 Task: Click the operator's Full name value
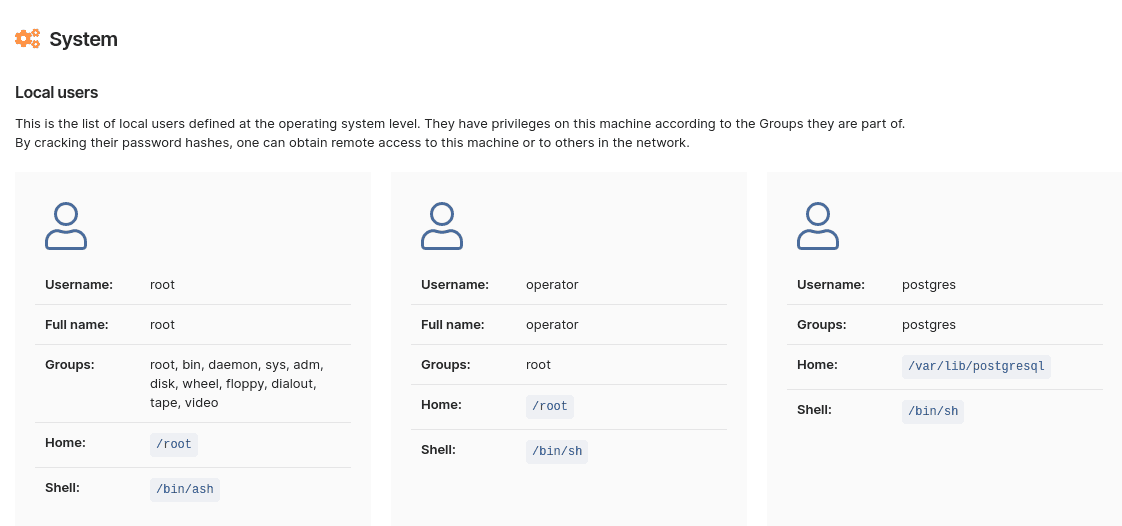pyautogui.click(x=552, y=325)
